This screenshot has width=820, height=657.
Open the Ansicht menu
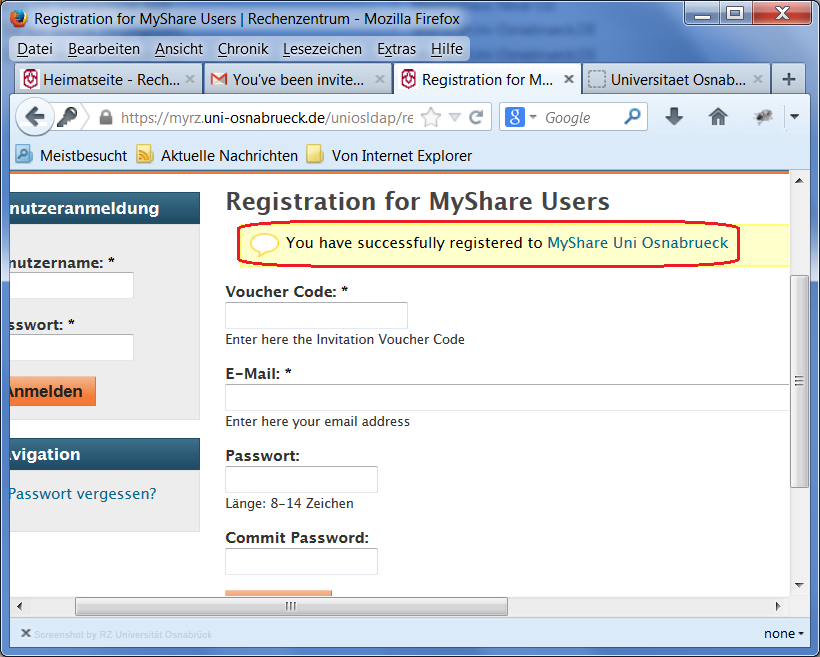(x=179, y=49)
